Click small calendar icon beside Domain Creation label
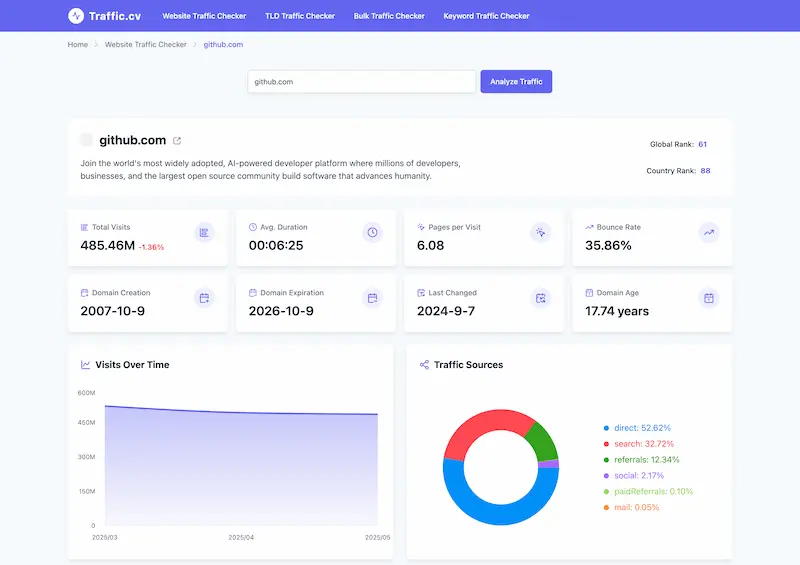 point(84,293)
